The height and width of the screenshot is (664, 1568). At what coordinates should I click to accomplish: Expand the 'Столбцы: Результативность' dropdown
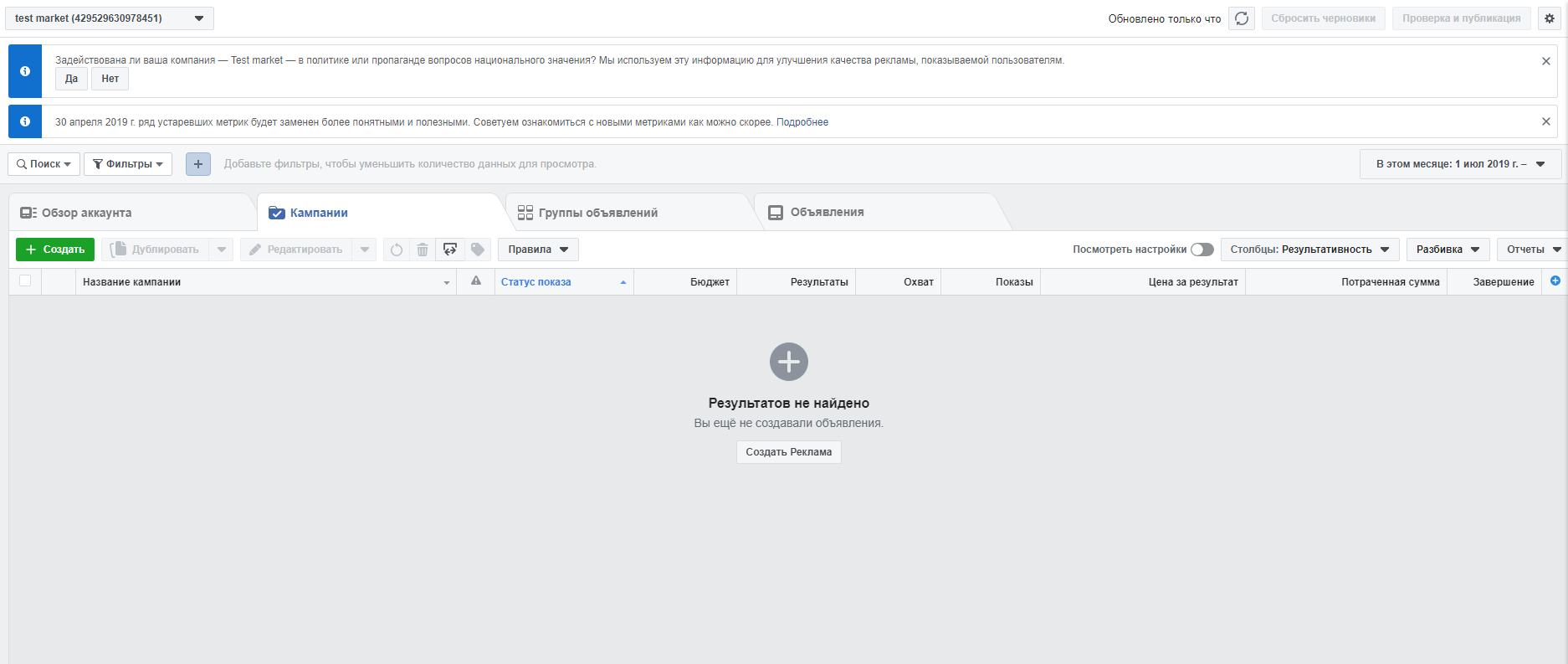click(x=1309, y=250)
